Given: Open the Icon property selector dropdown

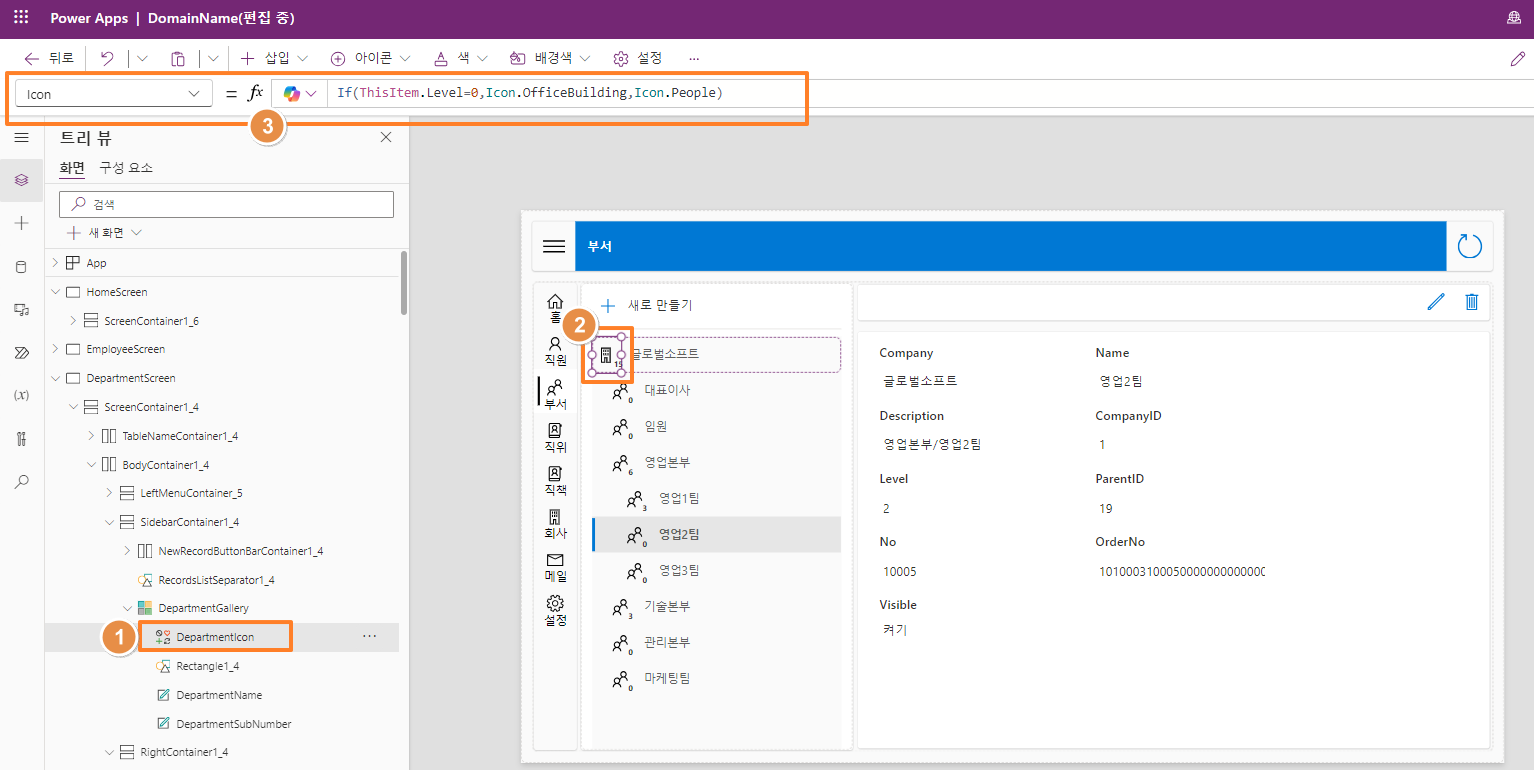Looking at the screenshot, I should pyautogui.click(x=113, y=94).
